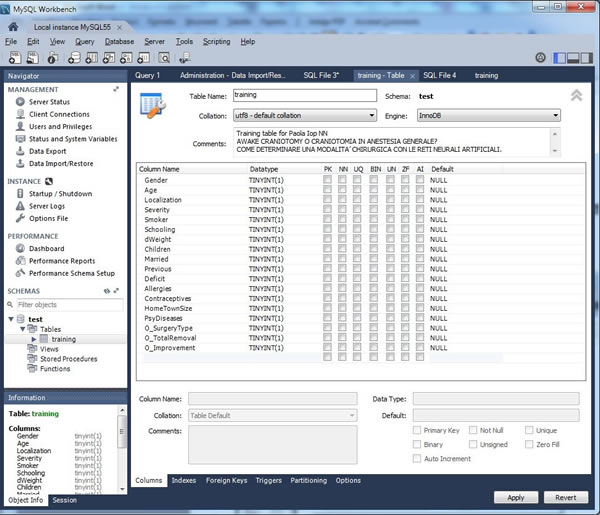The height and width of the screenshot is (515, 600).
Task: Toggle the bottom output panel icon
Action: point(573,58)
